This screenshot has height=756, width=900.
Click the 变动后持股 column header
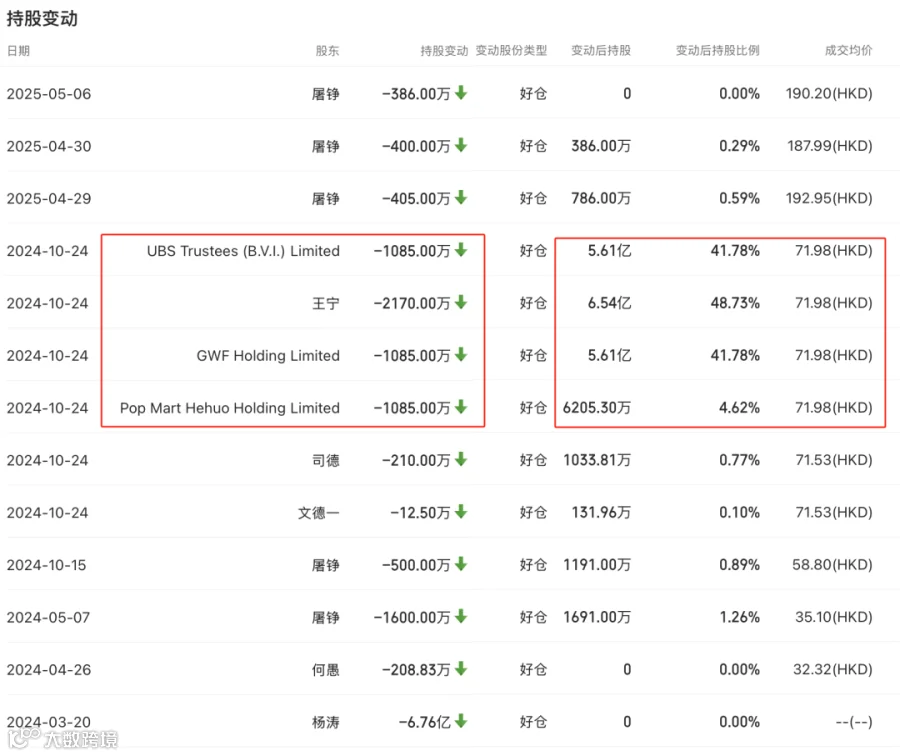pos(600,51)
